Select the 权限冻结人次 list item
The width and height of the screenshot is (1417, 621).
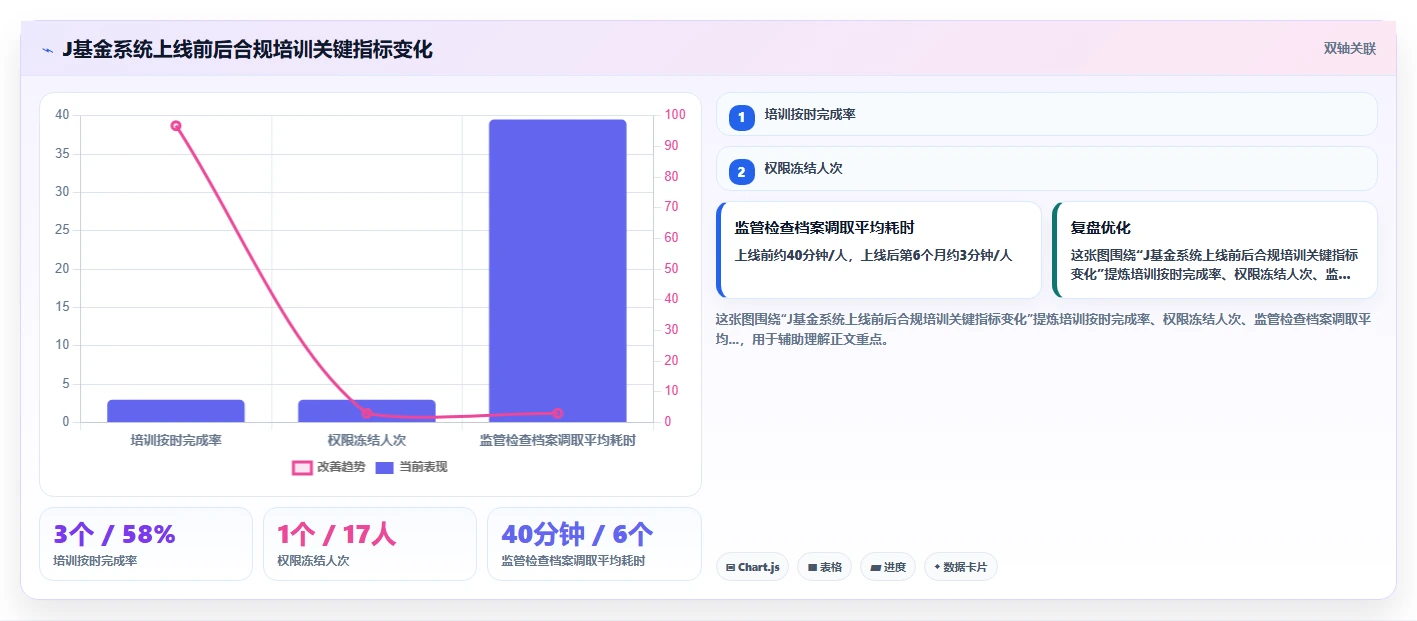1047,168
